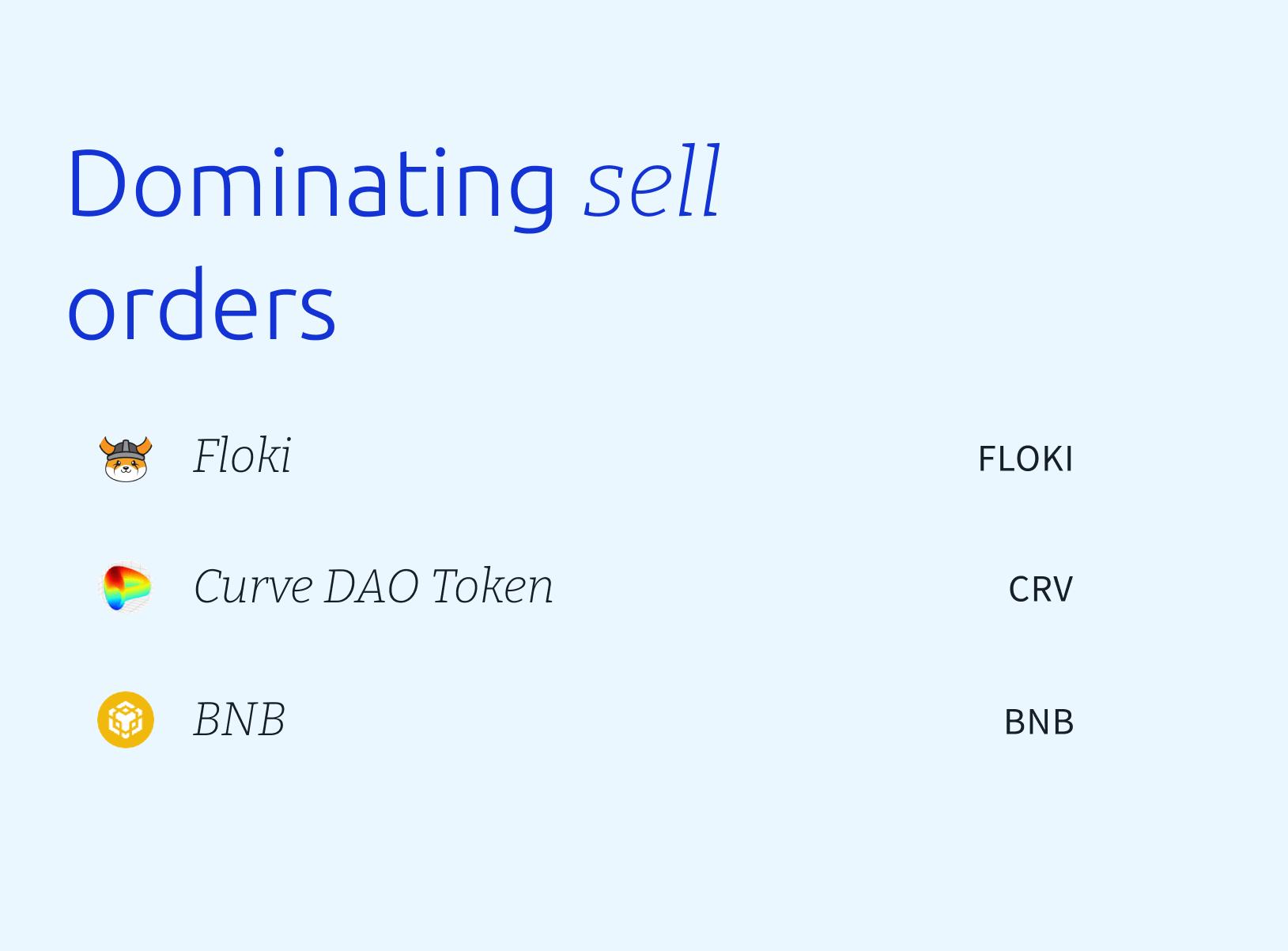Click the yellow BNB coin icon
The image size is (1288, 951).
tap(126, 719)
